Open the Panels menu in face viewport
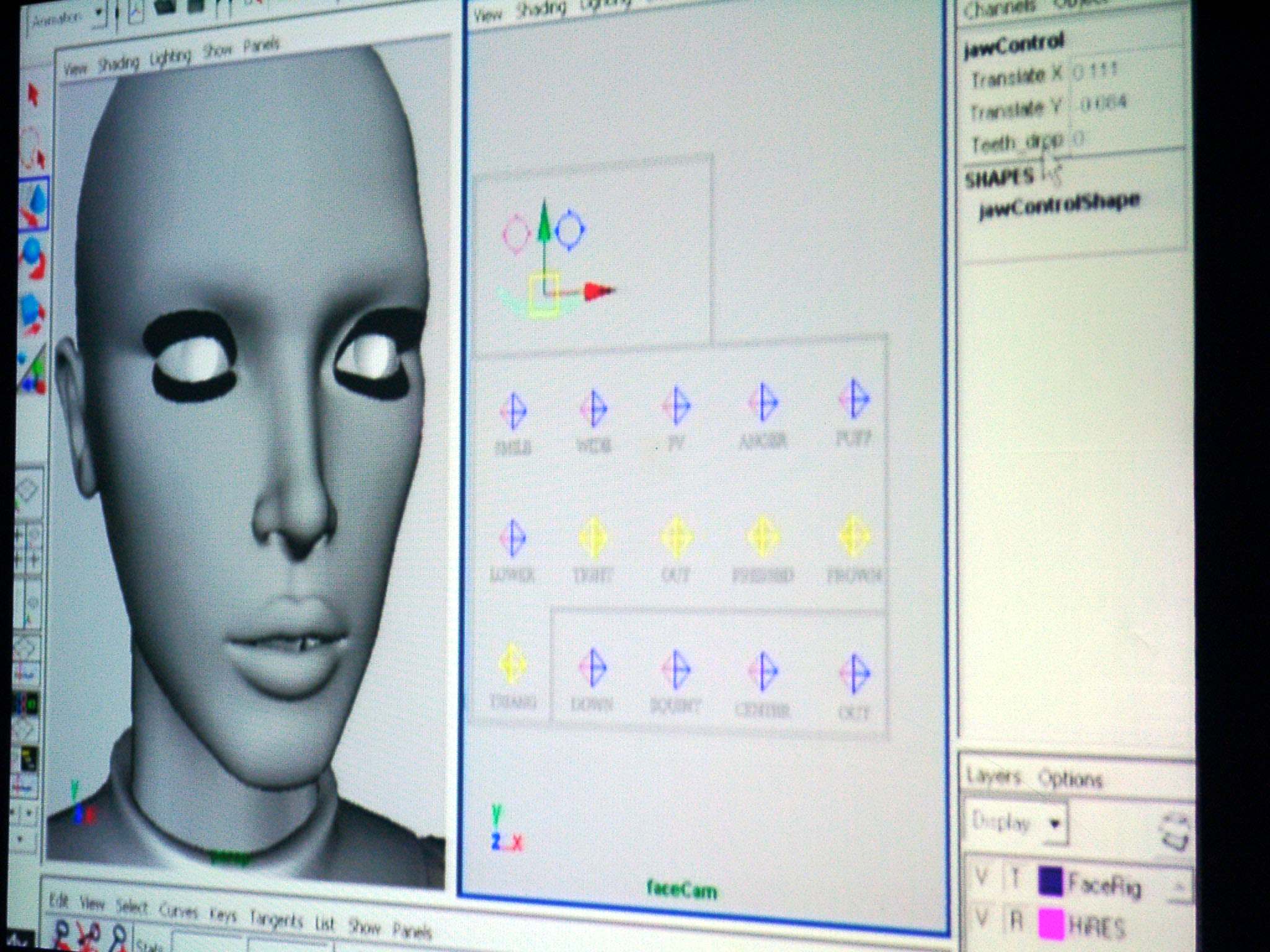Image resolution: width=1270 pixels, height=952 pixels. click(x=261, y=46)
